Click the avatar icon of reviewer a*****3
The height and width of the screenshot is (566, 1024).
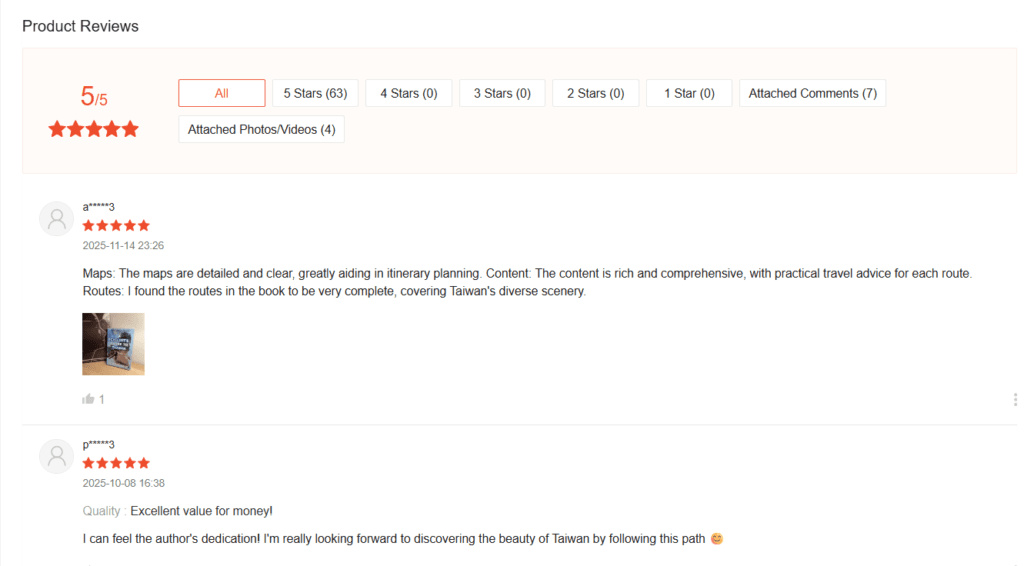(x=56, y=219)
